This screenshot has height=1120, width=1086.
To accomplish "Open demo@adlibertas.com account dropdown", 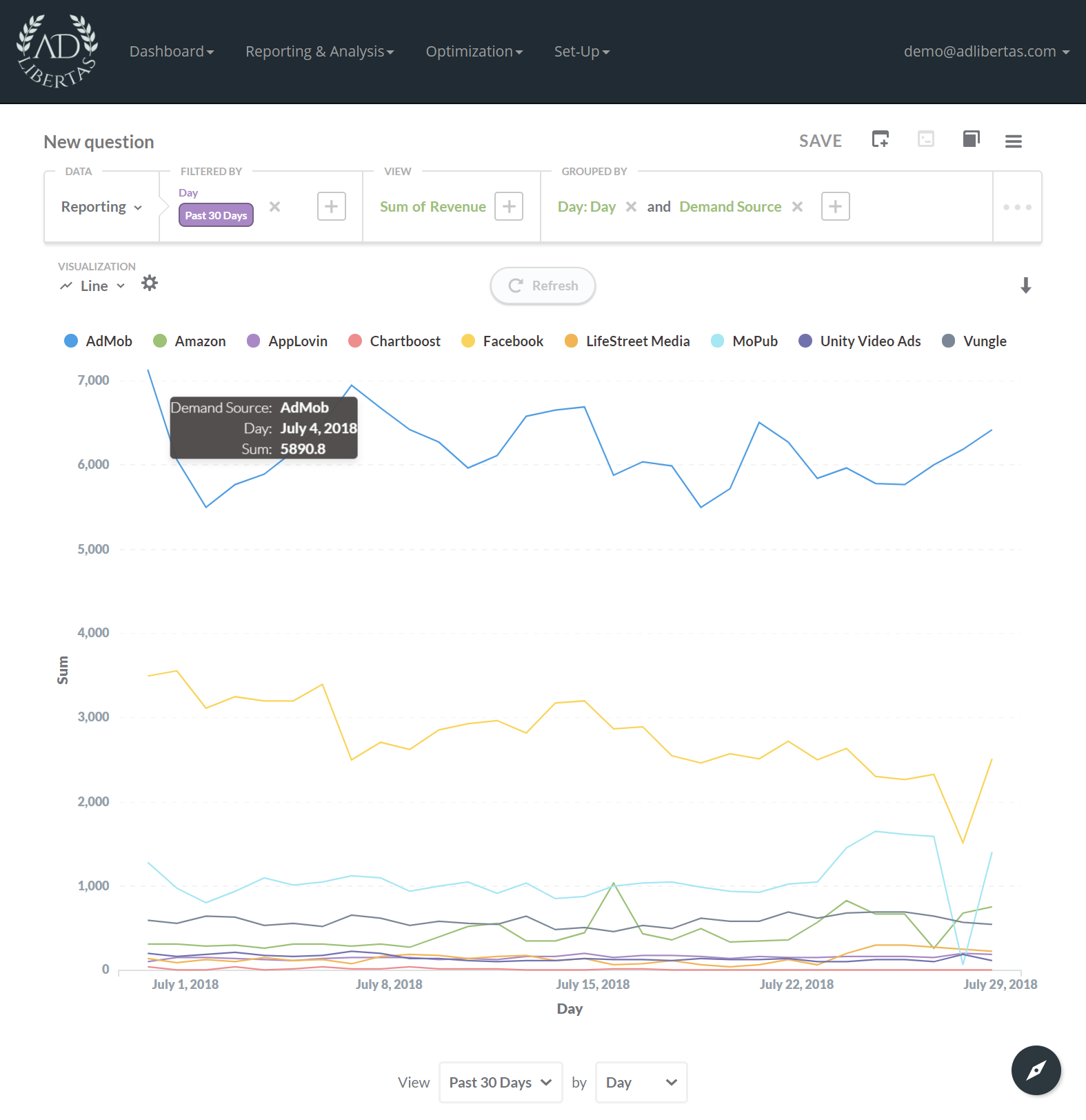I will (x=987, y=52).
